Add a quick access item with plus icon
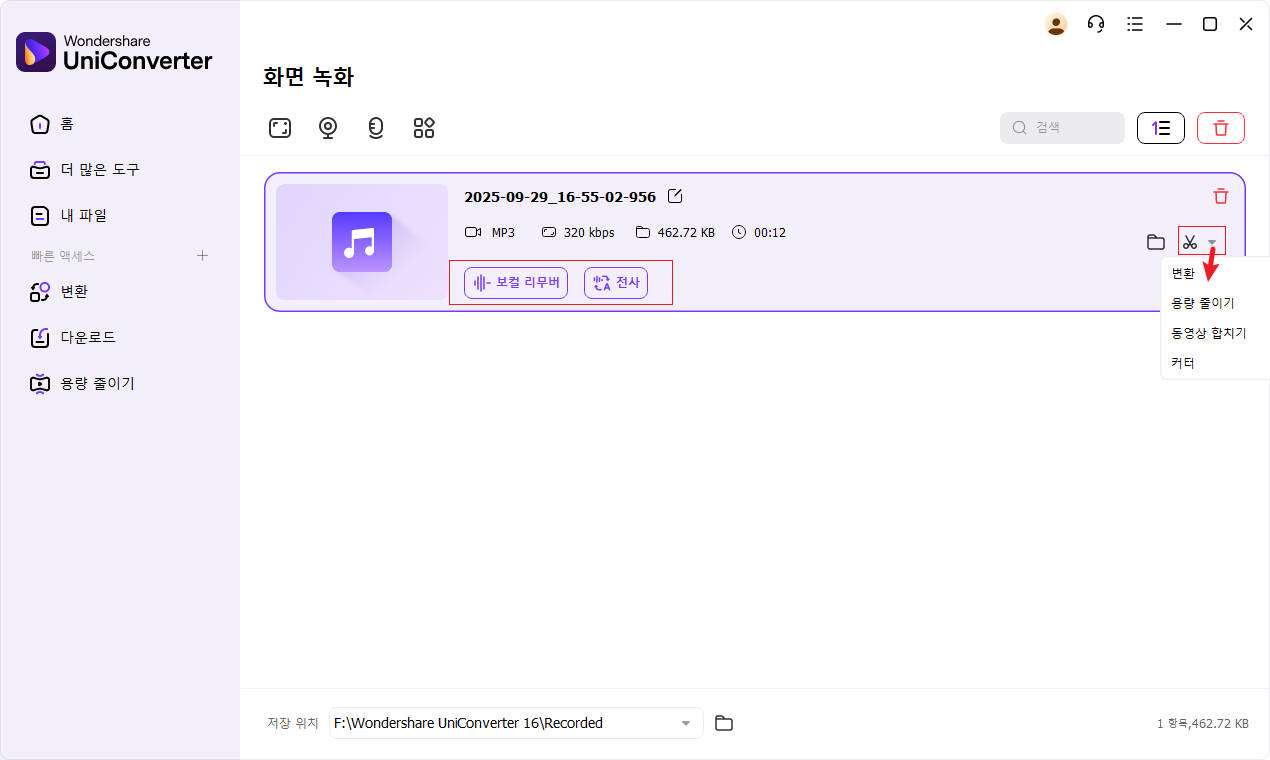The image size is (1270, 760). click(x=202, y=256)
